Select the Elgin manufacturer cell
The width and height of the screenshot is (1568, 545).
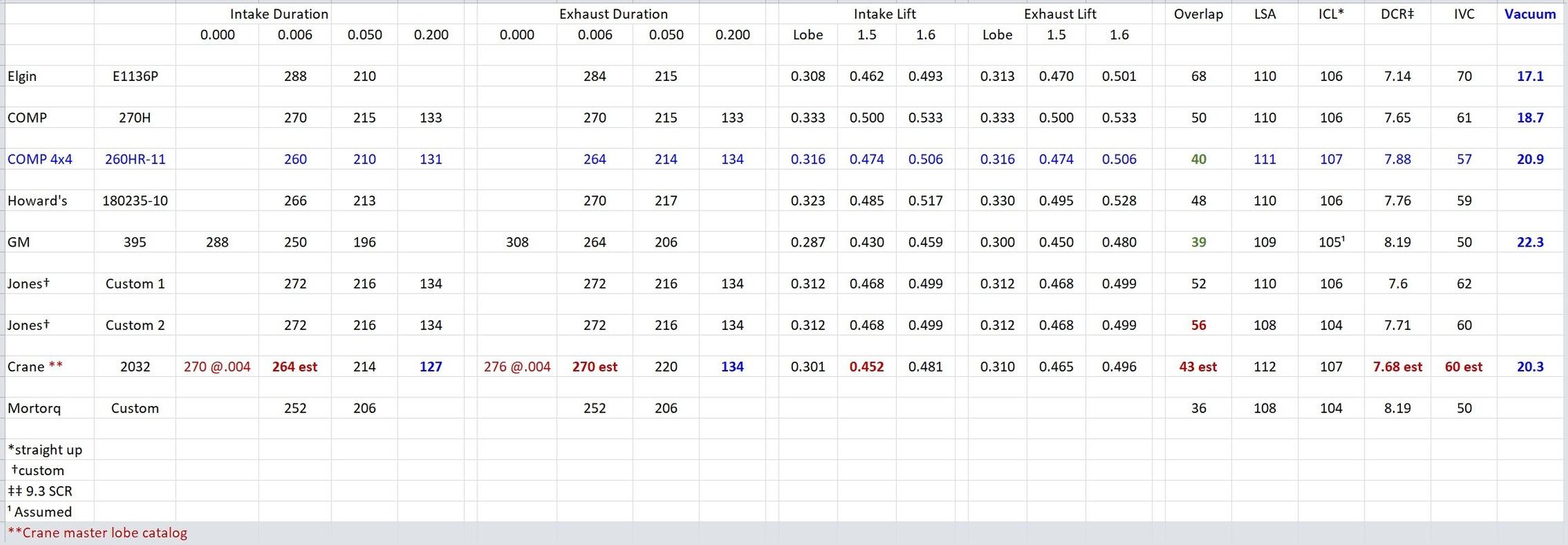(x=22, y=76)
